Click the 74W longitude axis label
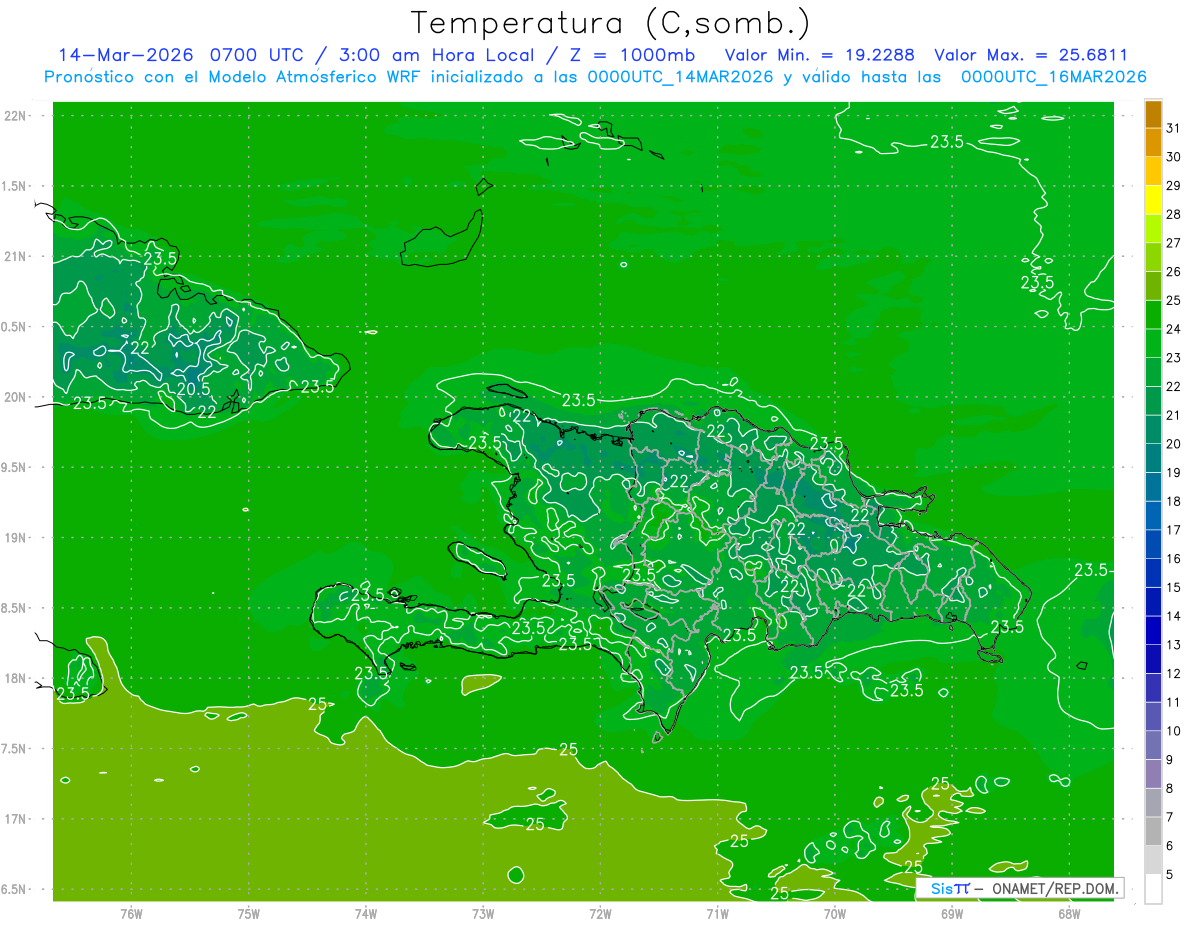 366,914
